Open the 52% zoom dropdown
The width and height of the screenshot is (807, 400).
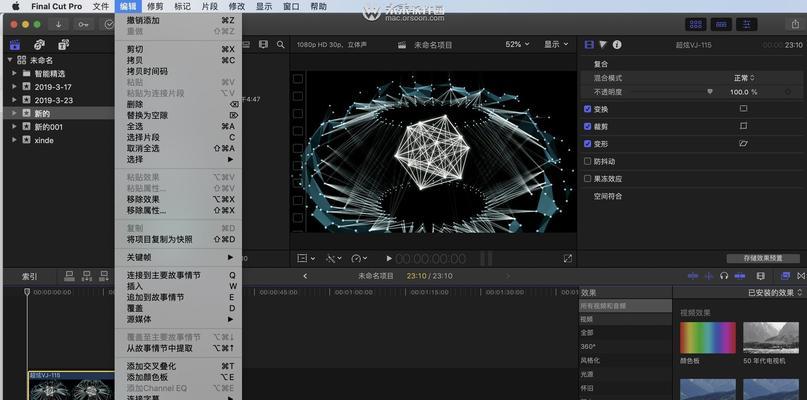click(x=517, y=44)
